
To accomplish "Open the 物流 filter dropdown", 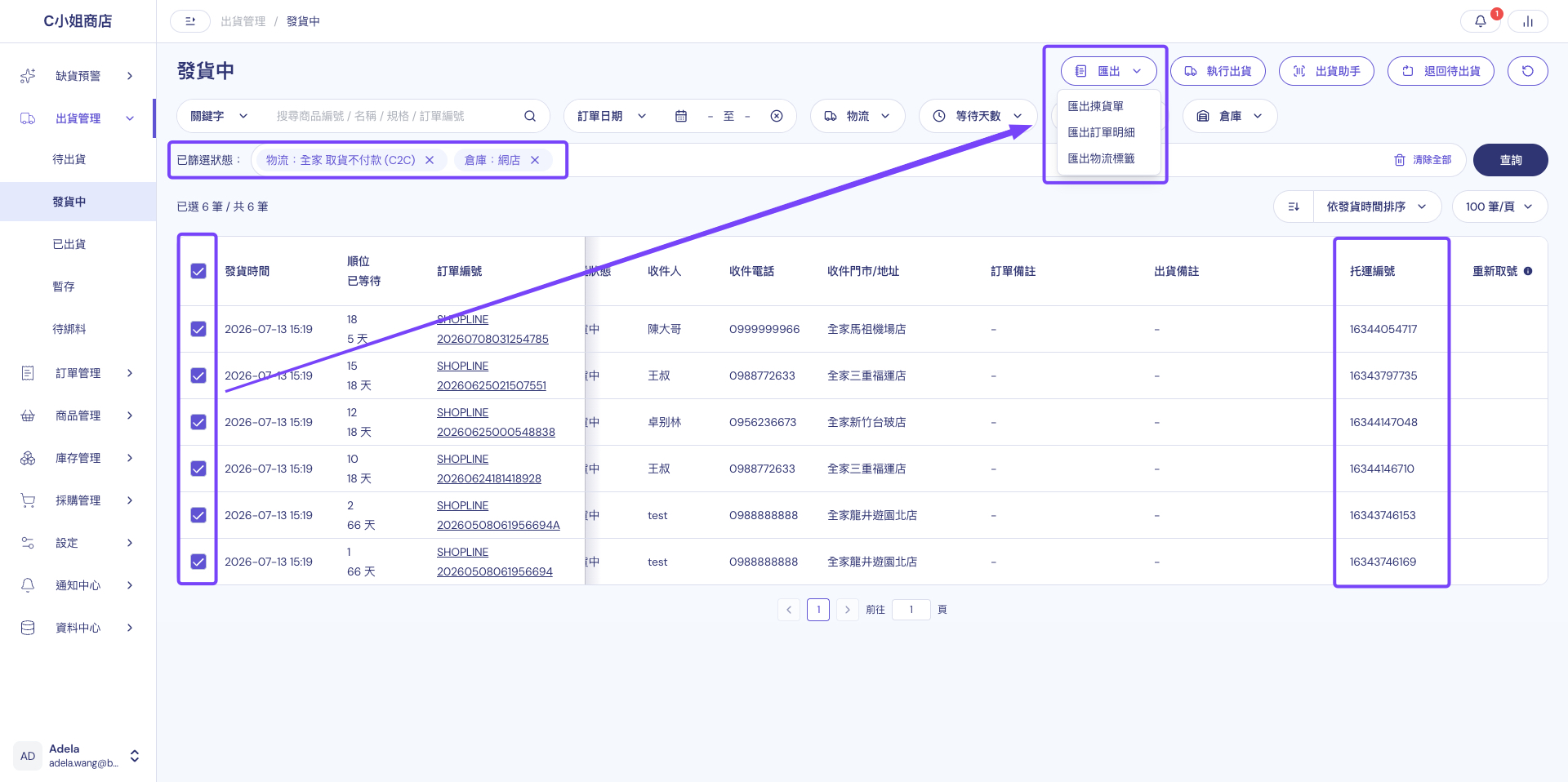I will [x=857, y=116].
